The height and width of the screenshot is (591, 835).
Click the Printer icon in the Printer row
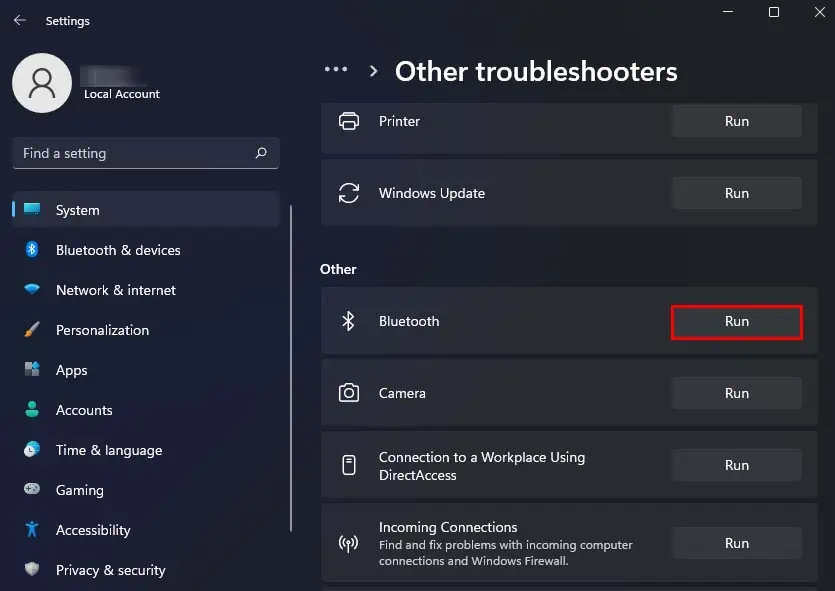pos(349,120)
